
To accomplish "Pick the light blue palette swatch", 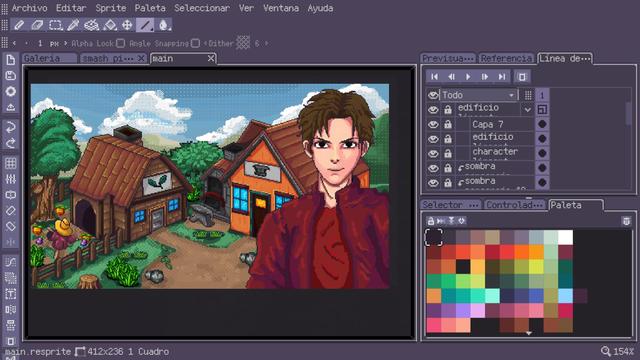I will click(565, 296).
